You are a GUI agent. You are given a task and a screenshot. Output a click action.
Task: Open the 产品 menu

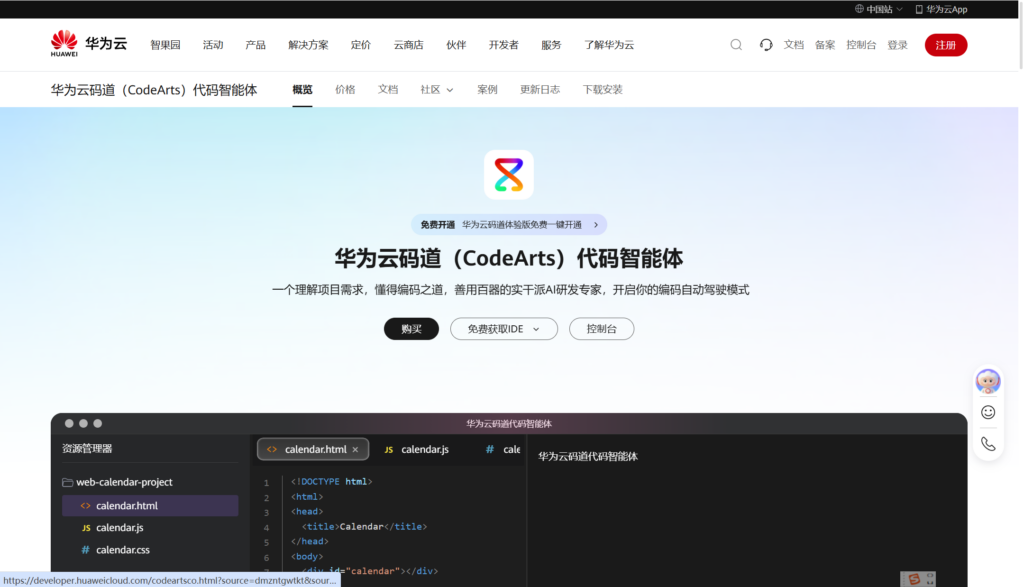point(255,44)
